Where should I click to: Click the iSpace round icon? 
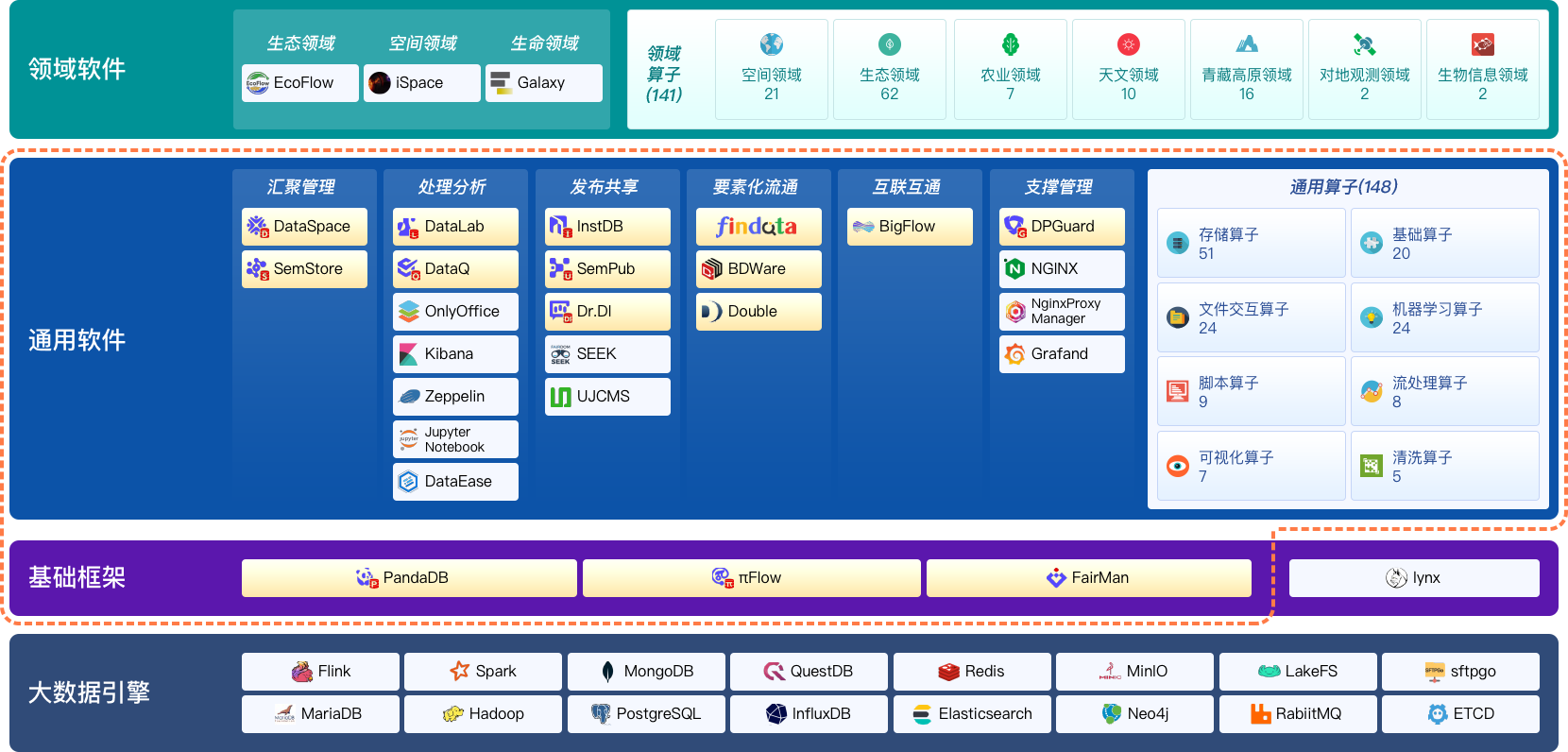tap(380, 83)
